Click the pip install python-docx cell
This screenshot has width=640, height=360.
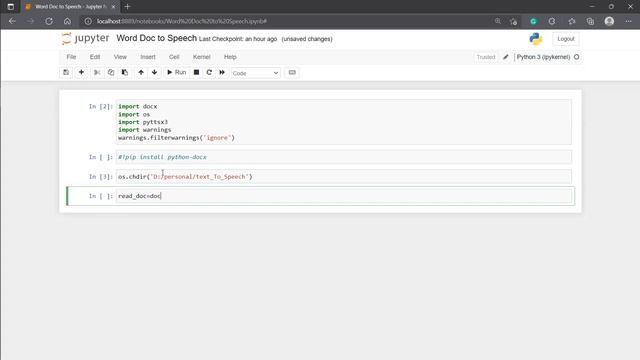coord(344,157)
